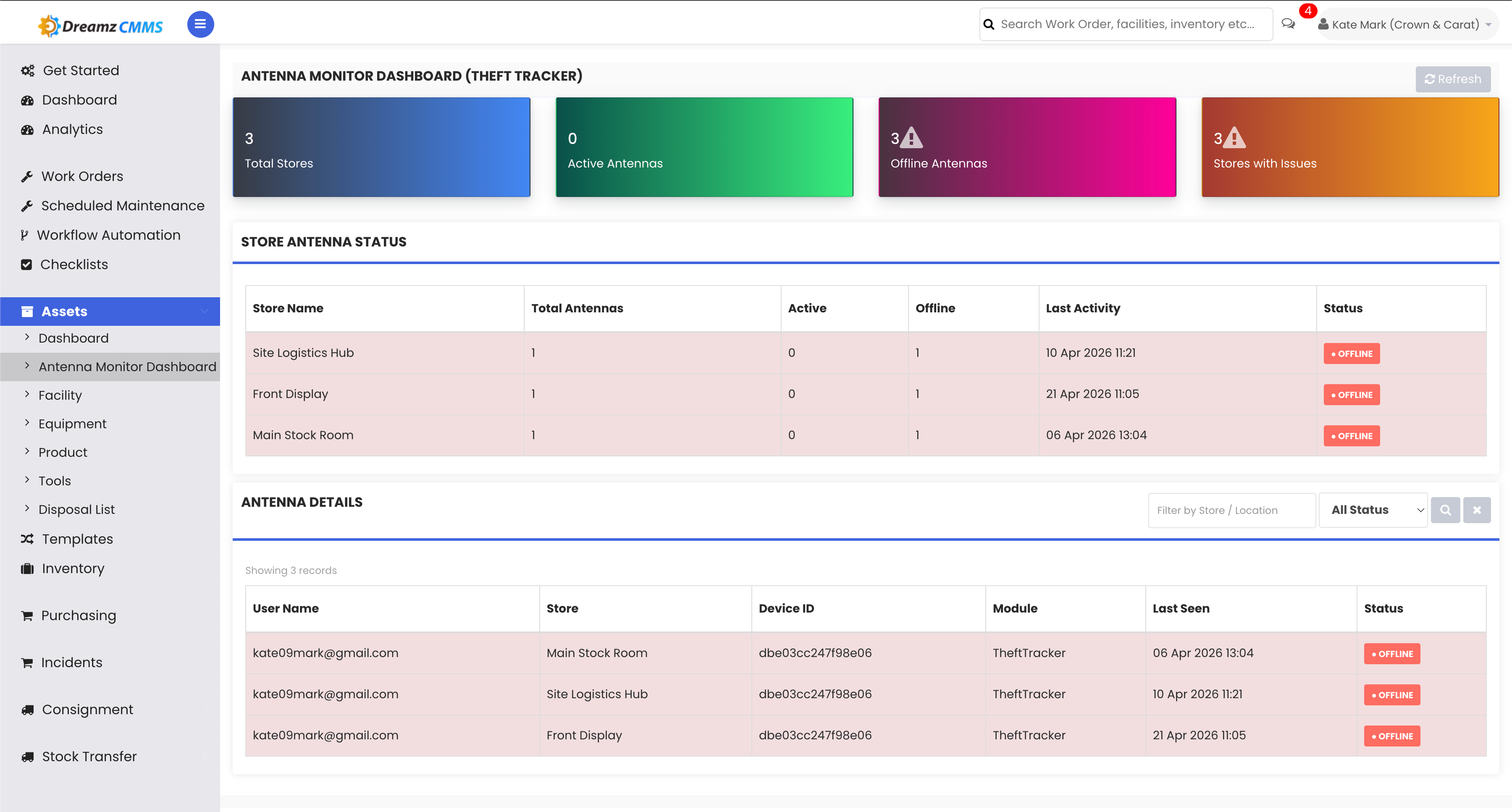The height and width of the screenshot is (812, 1512).
Task: Open Work Orders in the sidebar
Action: 82,176
